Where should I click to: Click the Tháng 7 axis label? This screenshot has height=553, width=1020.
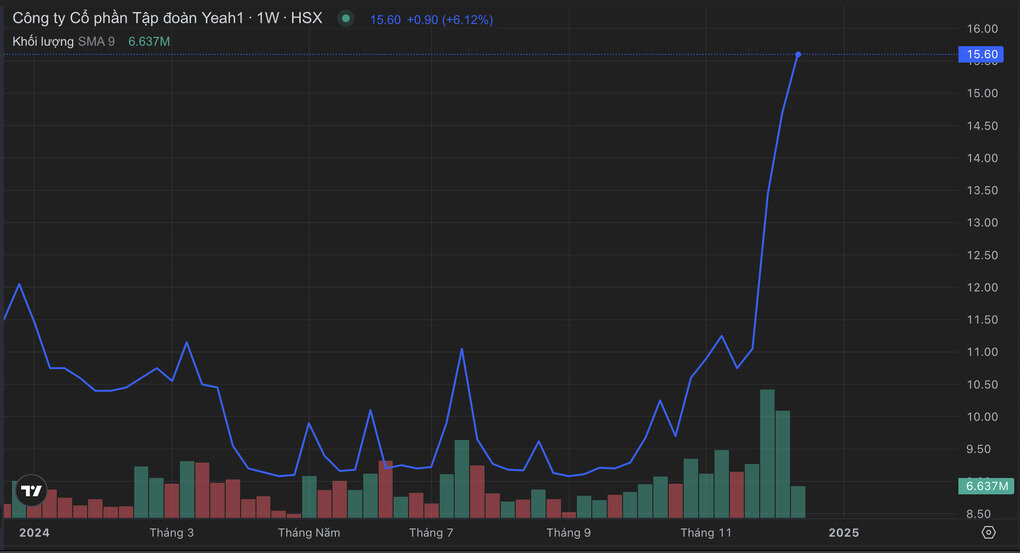pos(431,533)
